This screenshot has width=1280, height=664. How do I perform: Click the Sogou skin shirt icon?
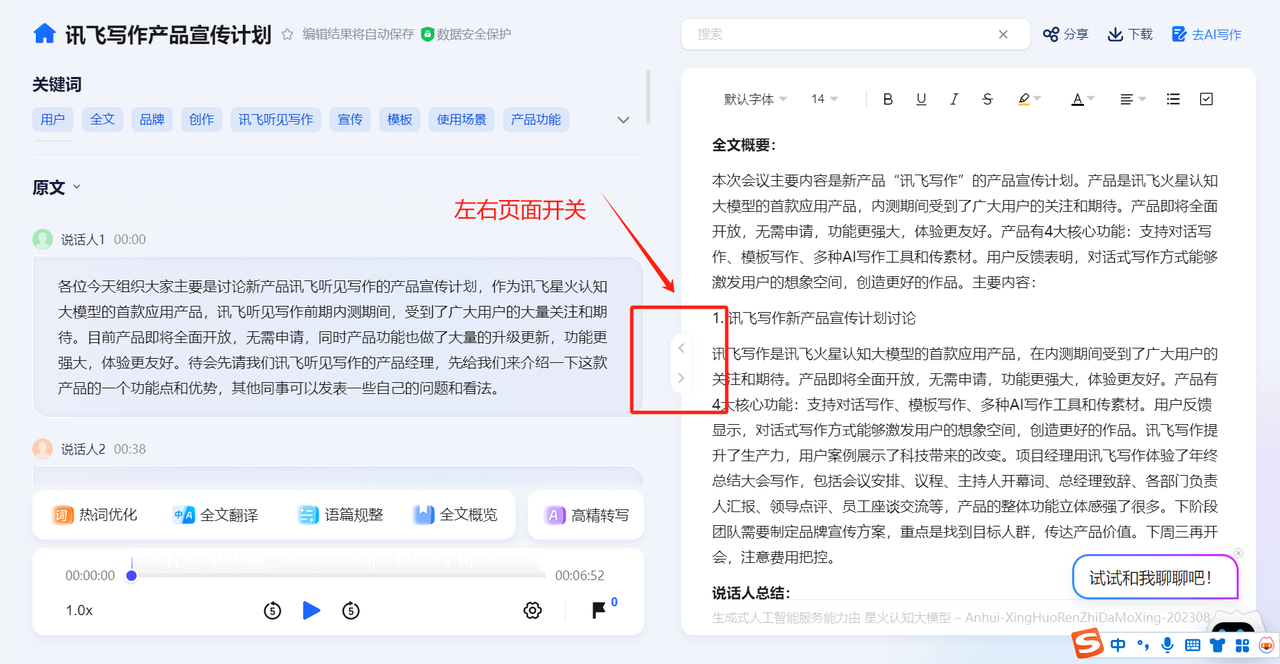(x=1217, y=646)
